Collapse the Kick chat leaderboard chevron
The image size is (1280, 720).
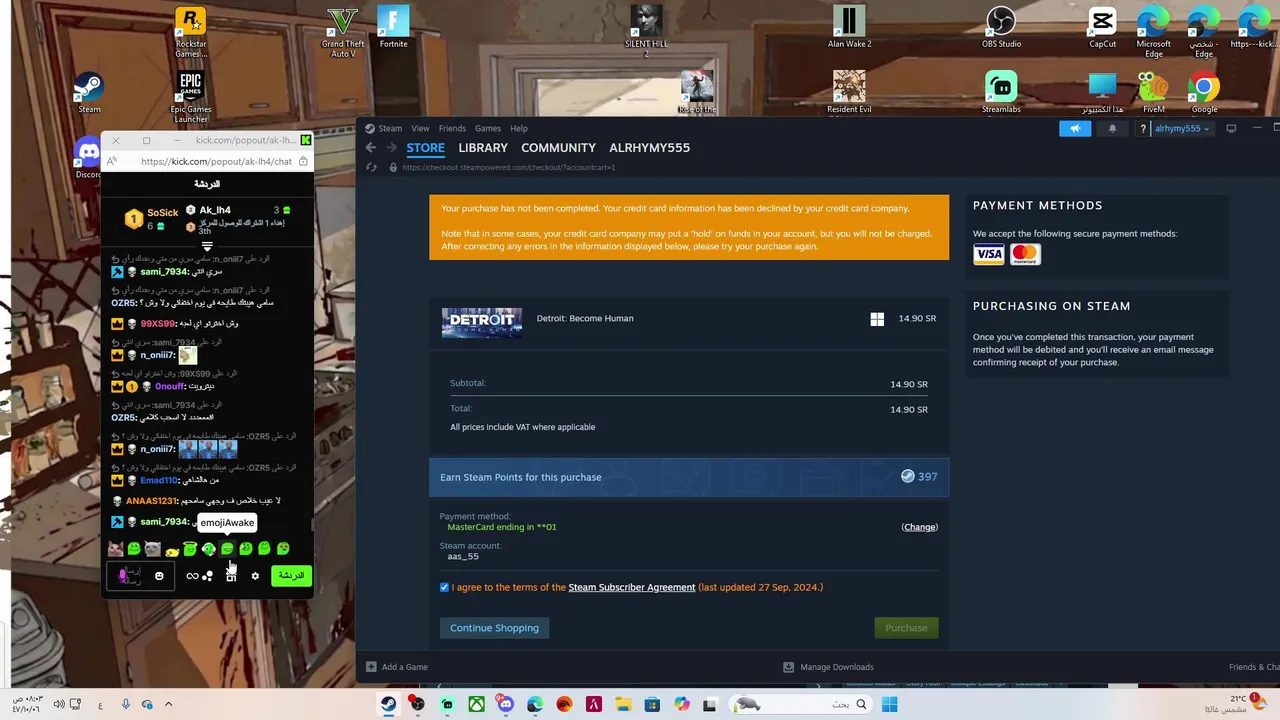pos(207,246)
